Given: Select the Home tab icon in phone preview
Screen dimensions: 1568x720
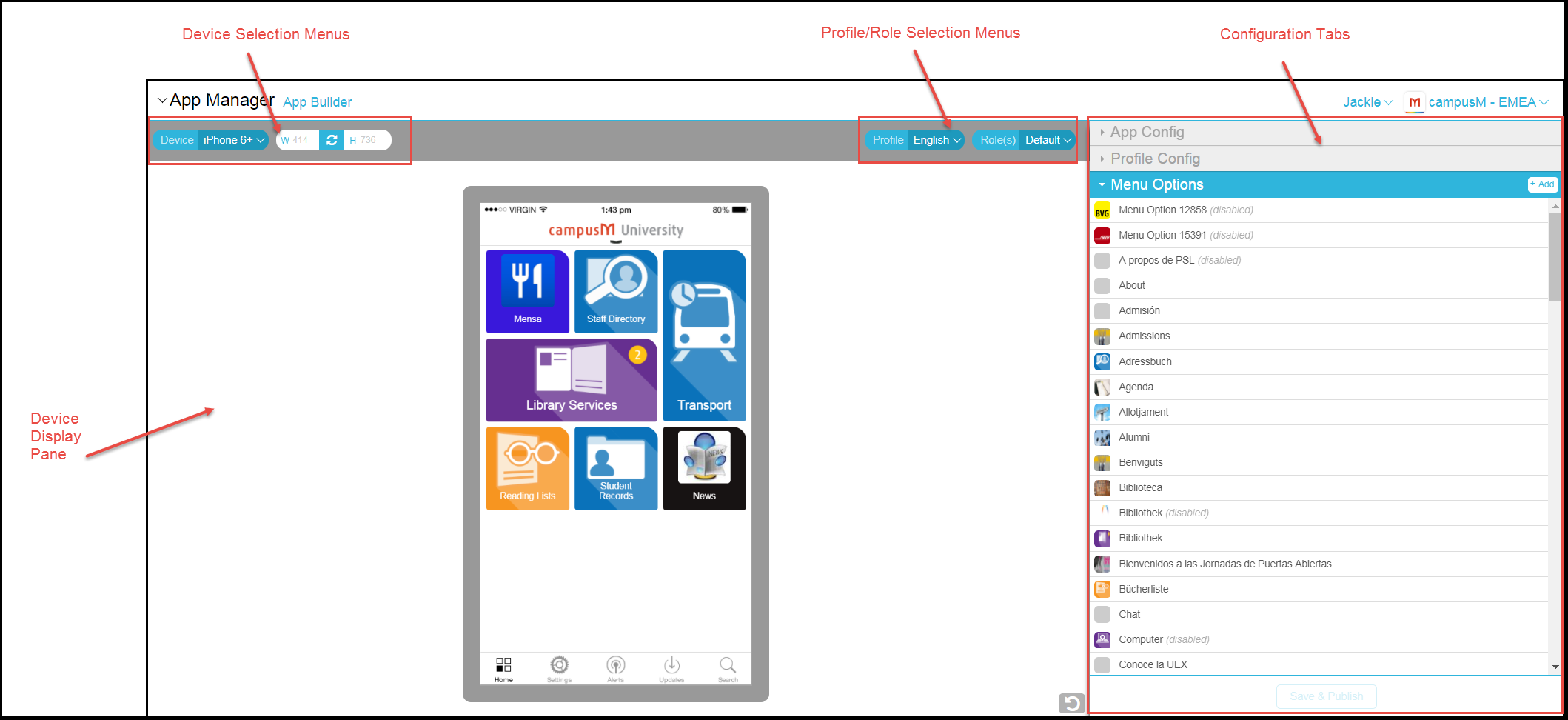Looking at the screenshot, I should pyautogui.click(x=503, y=664).
